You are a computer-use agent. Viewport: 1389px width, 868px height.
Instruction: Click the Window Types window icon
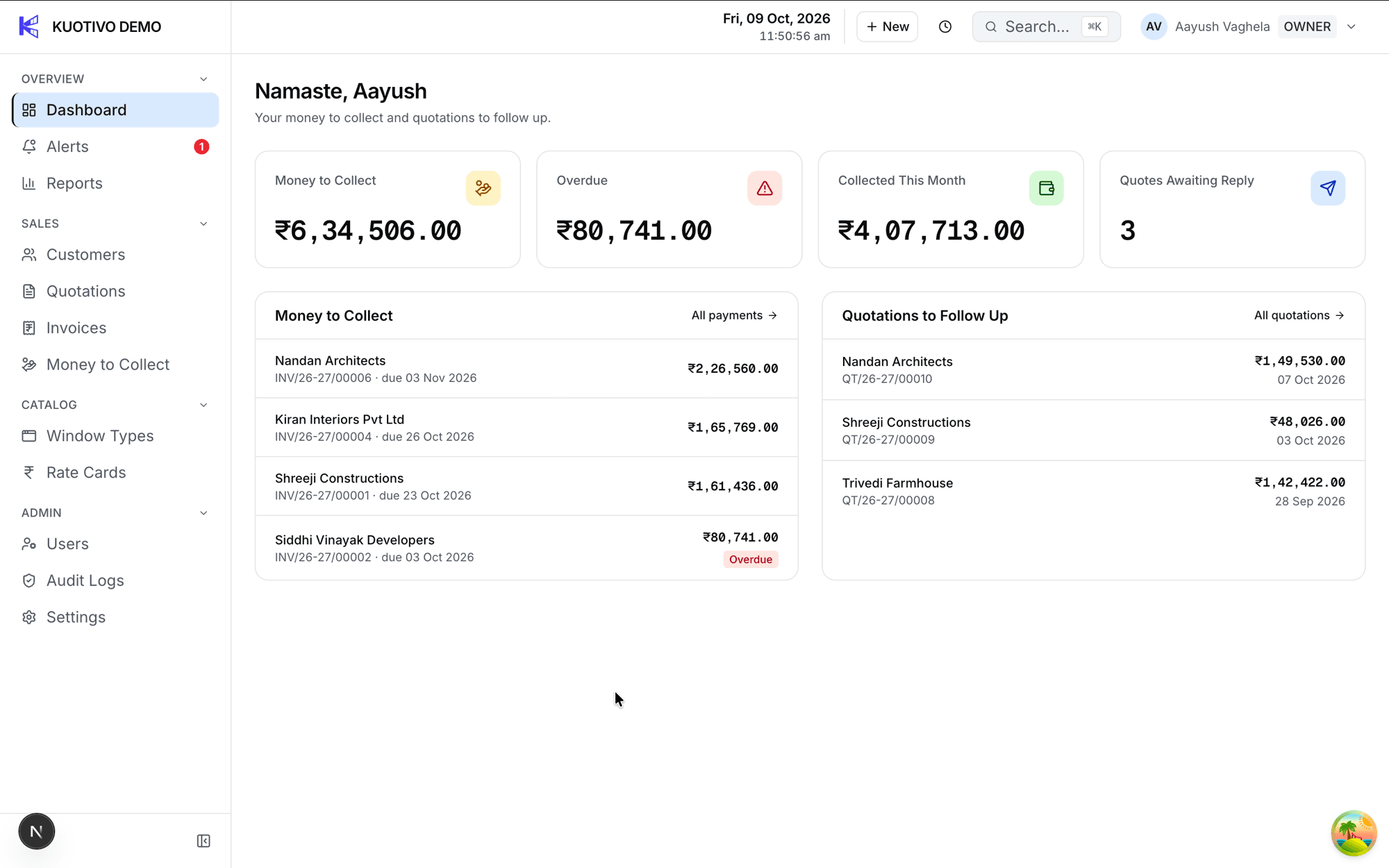coord(29,436)
